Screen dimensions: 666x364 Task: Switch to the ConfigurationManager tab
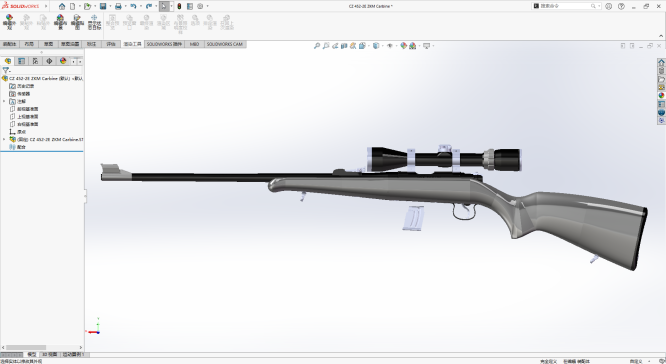tap(35, 61)
